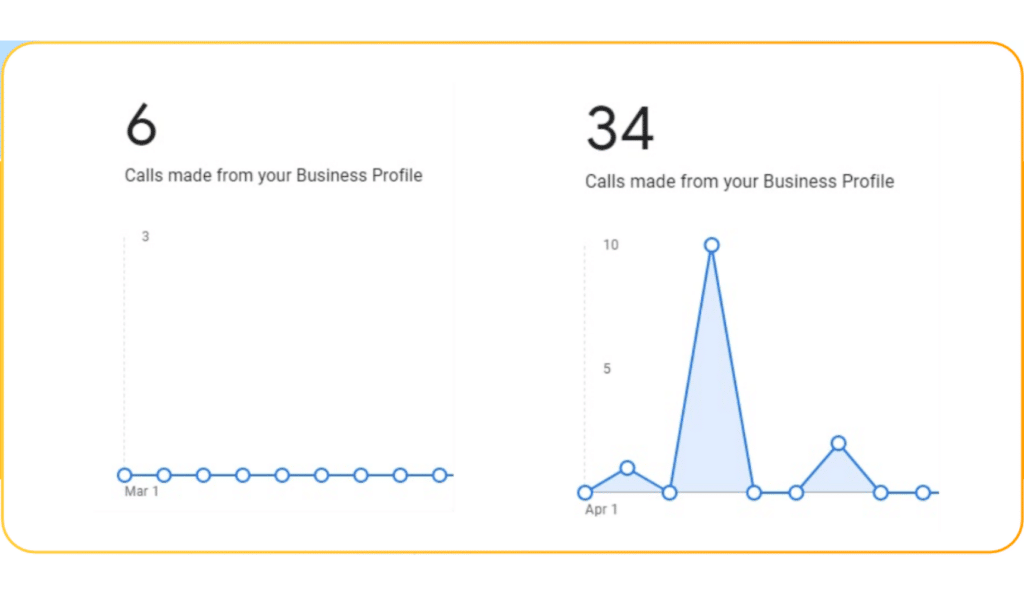This screenshot has height=595, width=1024.
Task: Click the last data point in April chart
Action: [923, 492]
